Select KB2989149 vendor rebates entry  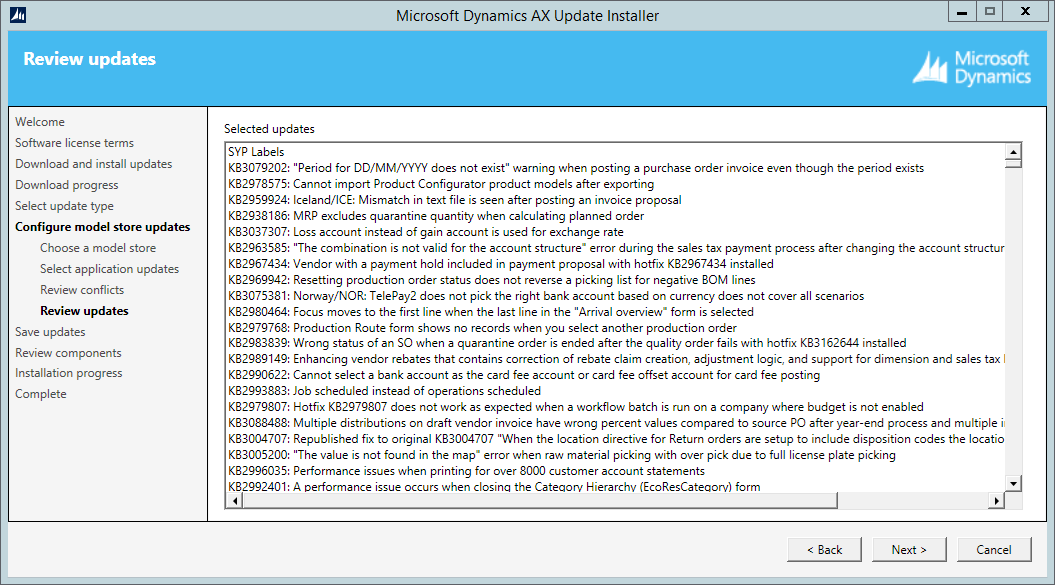coord(616,359)
